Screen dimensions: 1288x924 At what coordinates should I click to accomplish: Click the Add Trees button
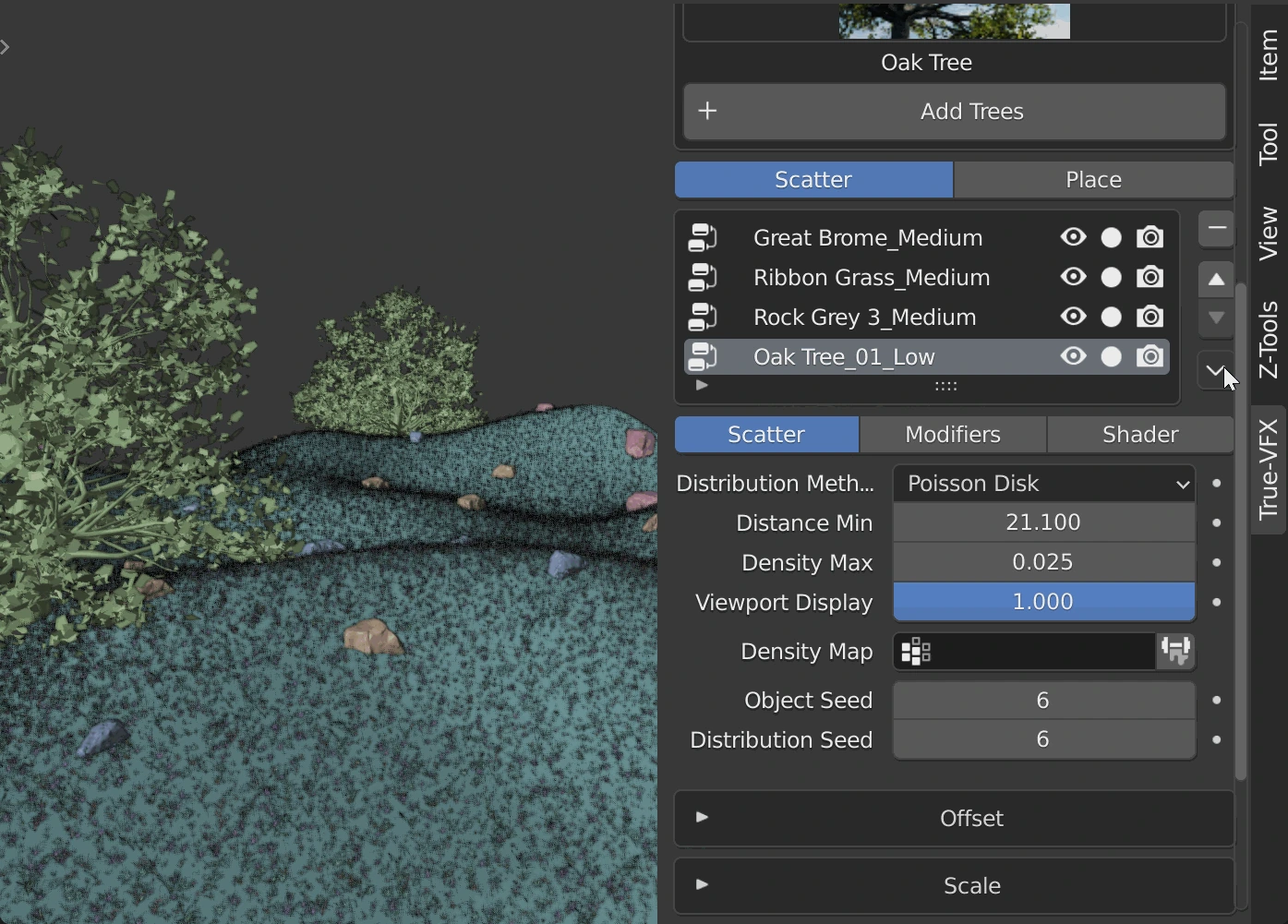[954, 112]
